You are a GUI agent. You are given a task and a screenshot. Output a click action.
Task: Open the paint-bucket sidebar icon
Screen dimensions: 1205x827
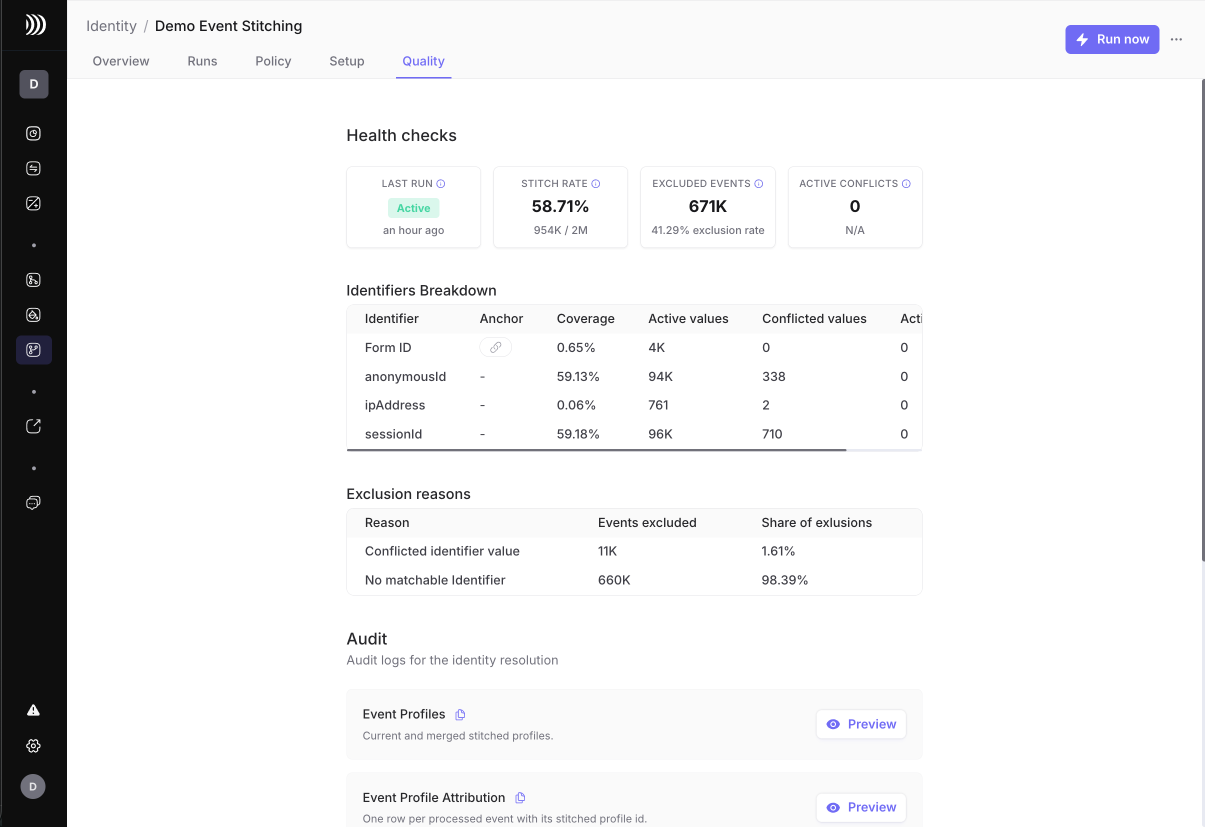pyautogui.click(x=33, y=315)
